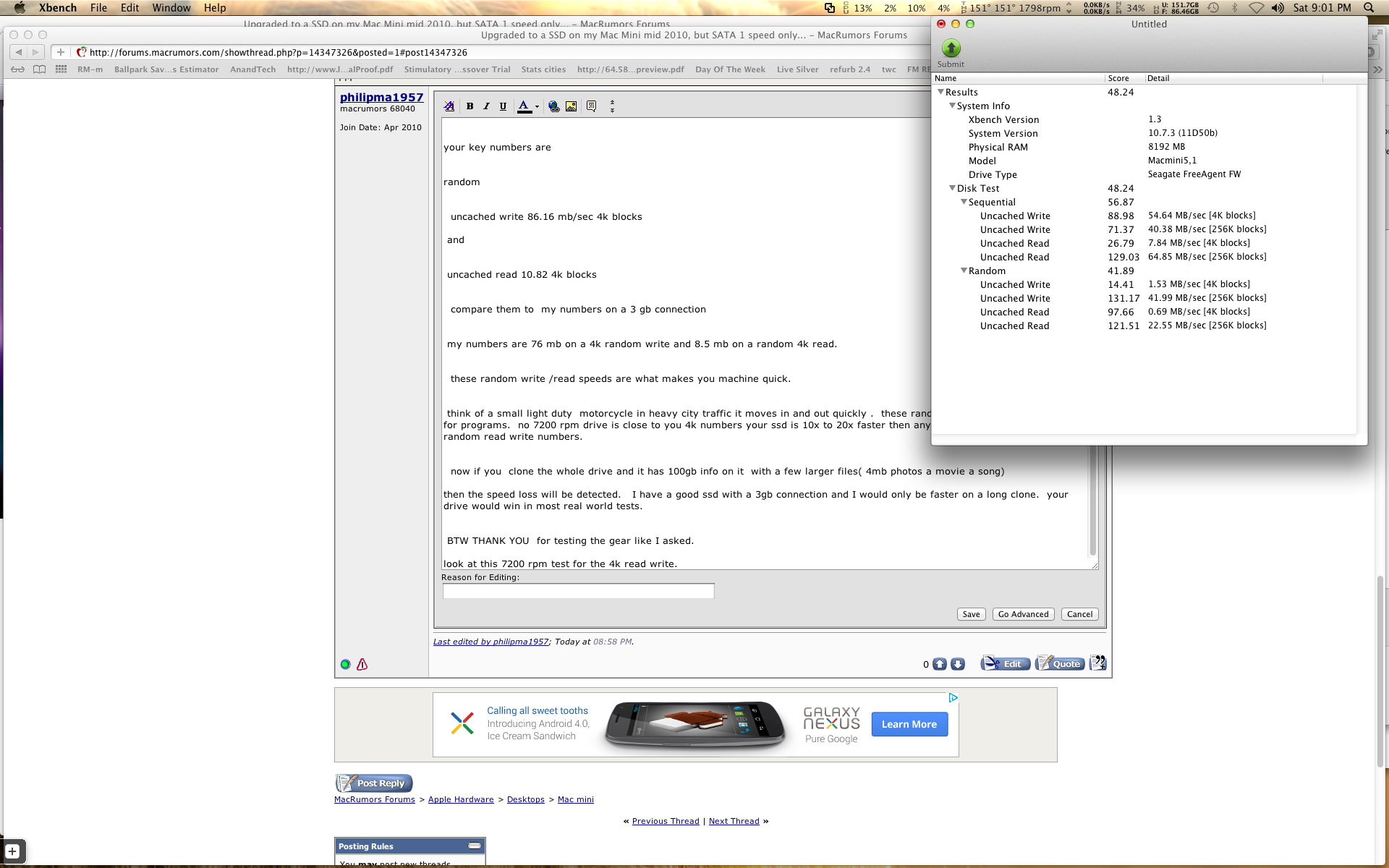Toggle bold formatting in the editor
Viewport: 1389px width, 868px height.
[470, 106]
